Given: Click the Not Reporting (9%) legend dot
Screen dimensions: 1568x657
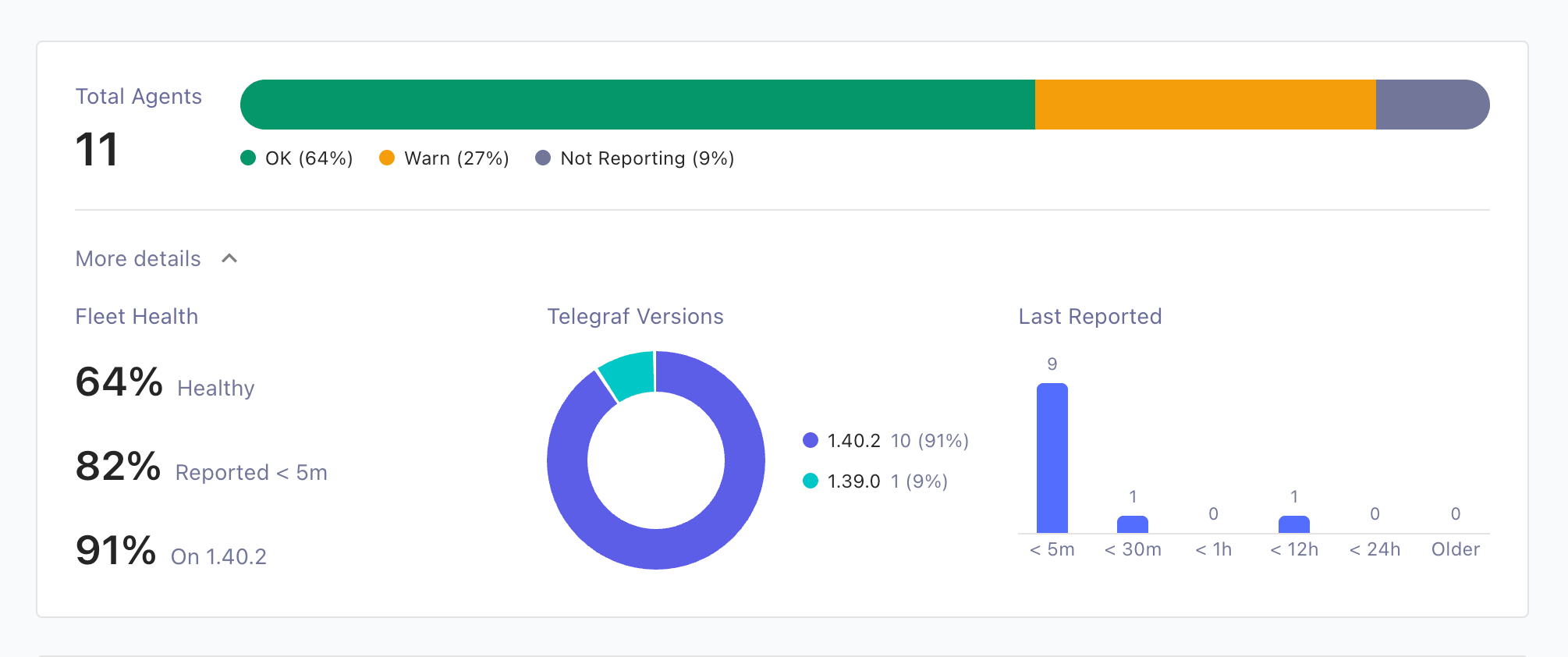Looking at the screenshot, I should click(x=543, y=158).
